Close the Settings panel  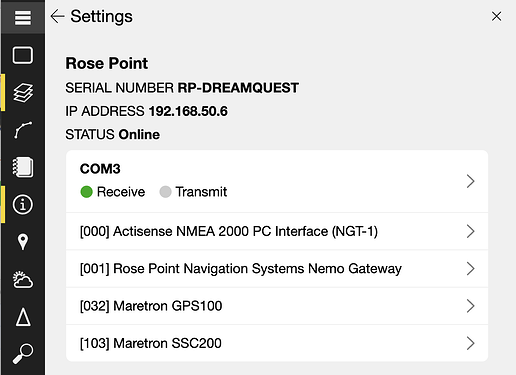click(x=496, y=16)
